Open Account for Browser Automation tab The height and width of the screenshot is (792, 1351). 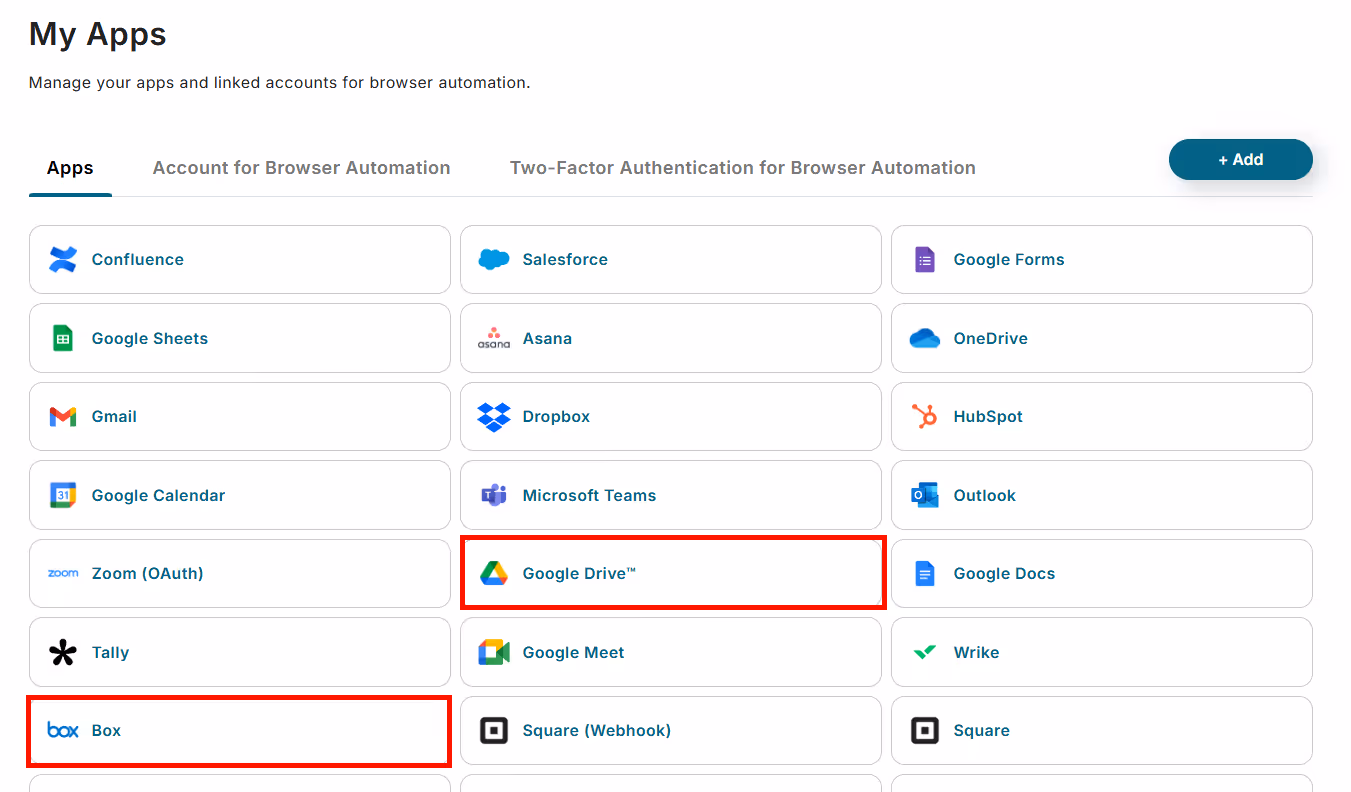tap(301, 168)
